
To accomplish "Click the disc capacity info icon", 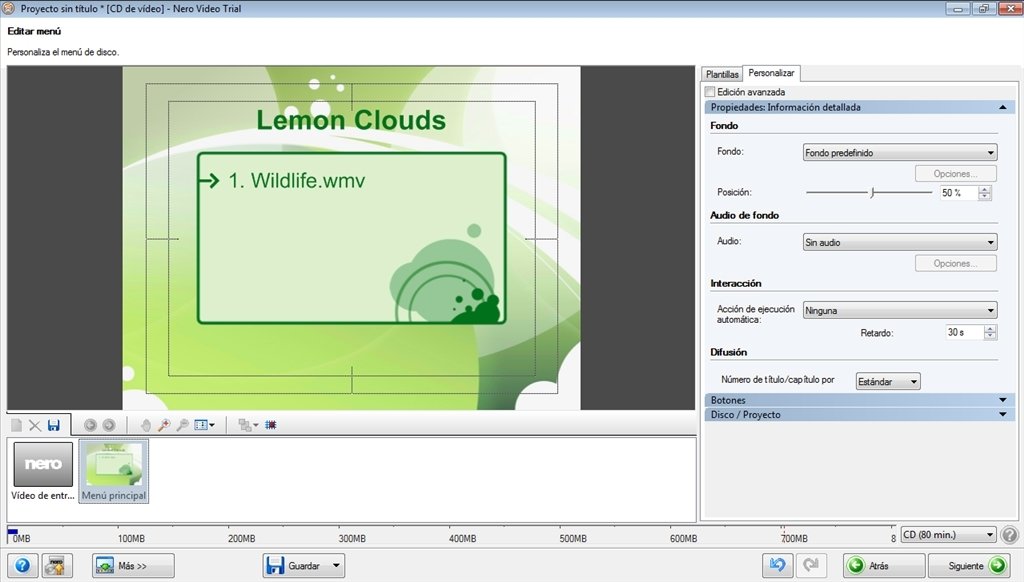I will (x=1010, y=535).
